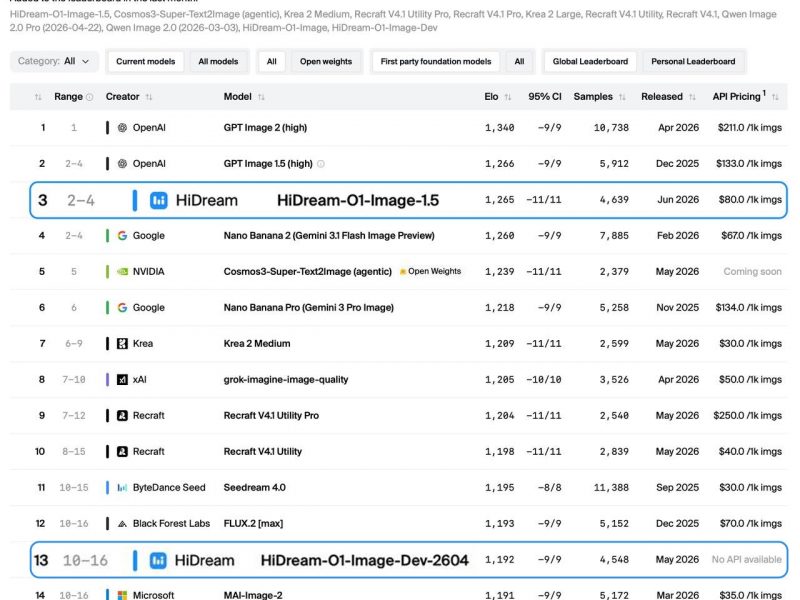
Task: Switch to the Global Leaderboard tab
Action: coord(590,61)
